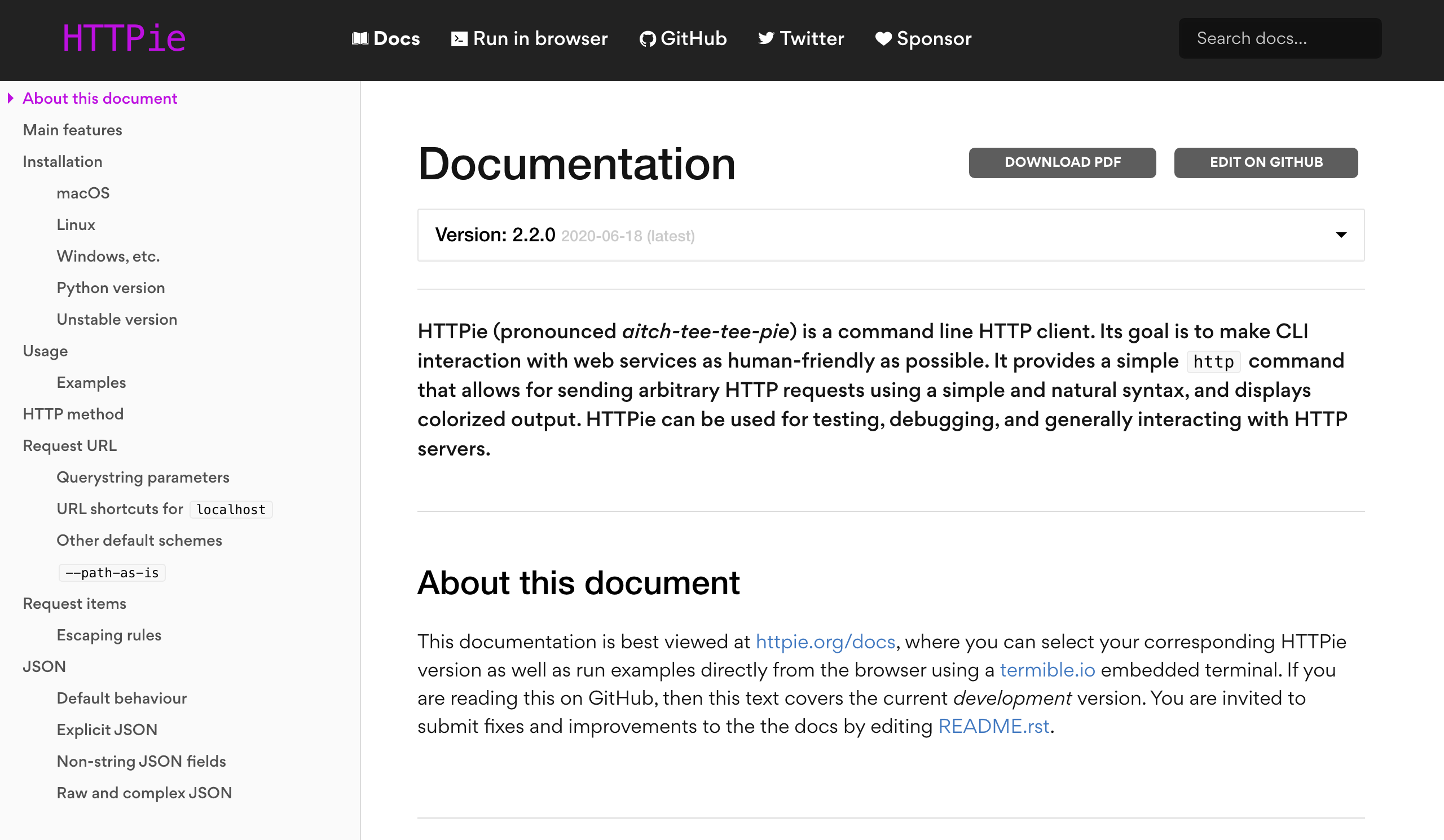Click the inline http code snippet

[x=1213, y=362]
